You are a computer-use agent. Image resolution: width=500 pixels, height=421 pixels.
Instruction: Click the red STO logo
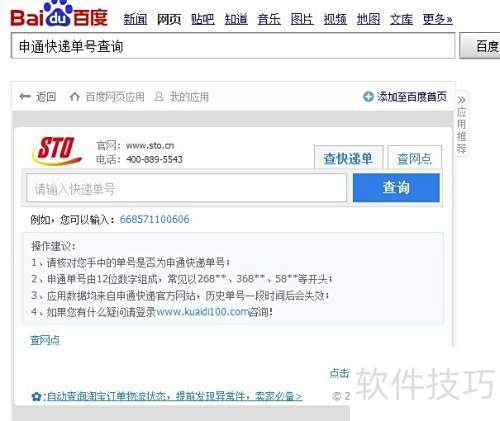click(x=57, y=151)
